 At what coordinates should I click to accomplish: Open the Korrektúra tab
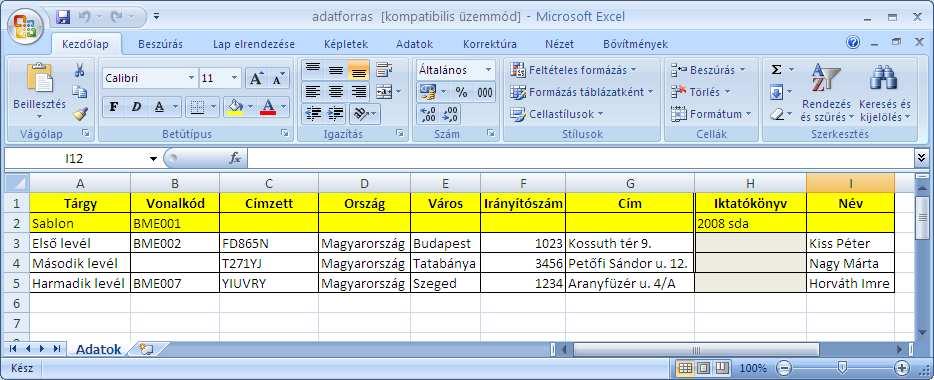[x=490, y=44]
